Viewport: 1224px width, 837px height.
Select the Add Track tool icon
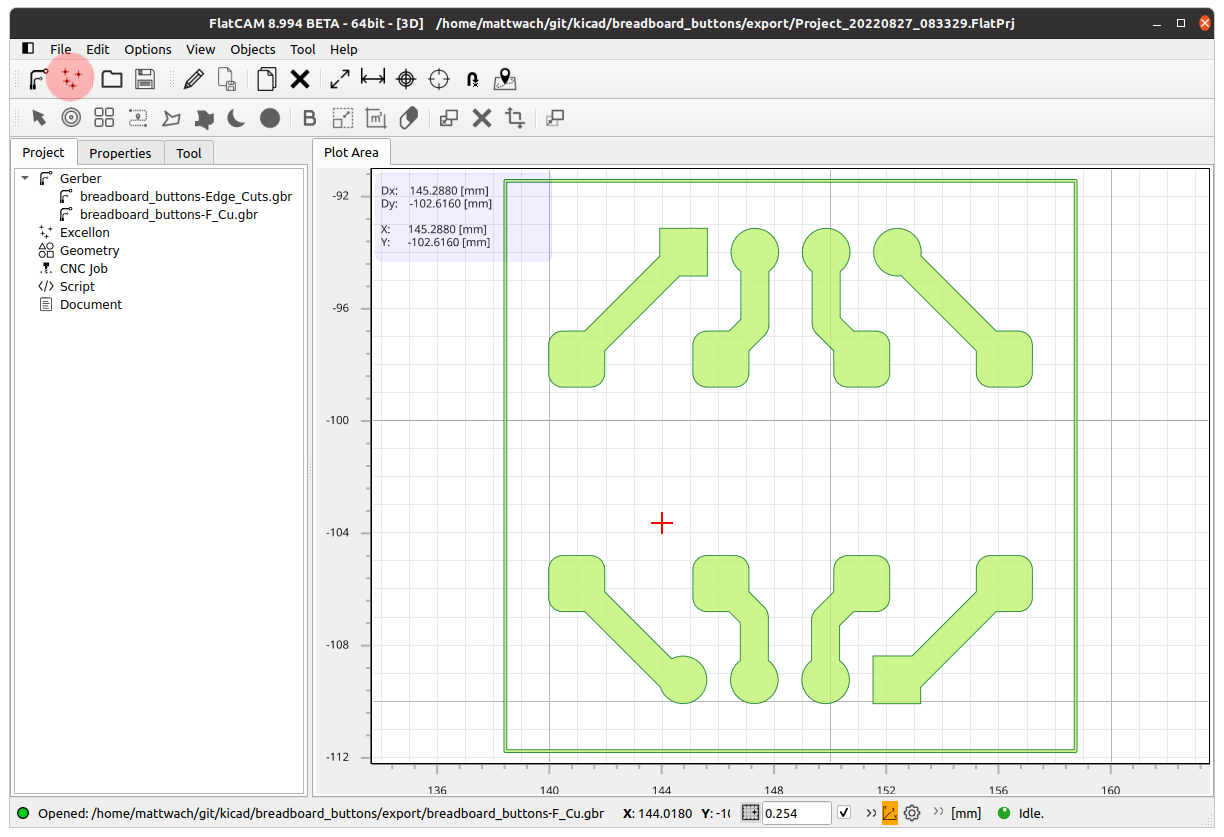[x=138, y=118]
